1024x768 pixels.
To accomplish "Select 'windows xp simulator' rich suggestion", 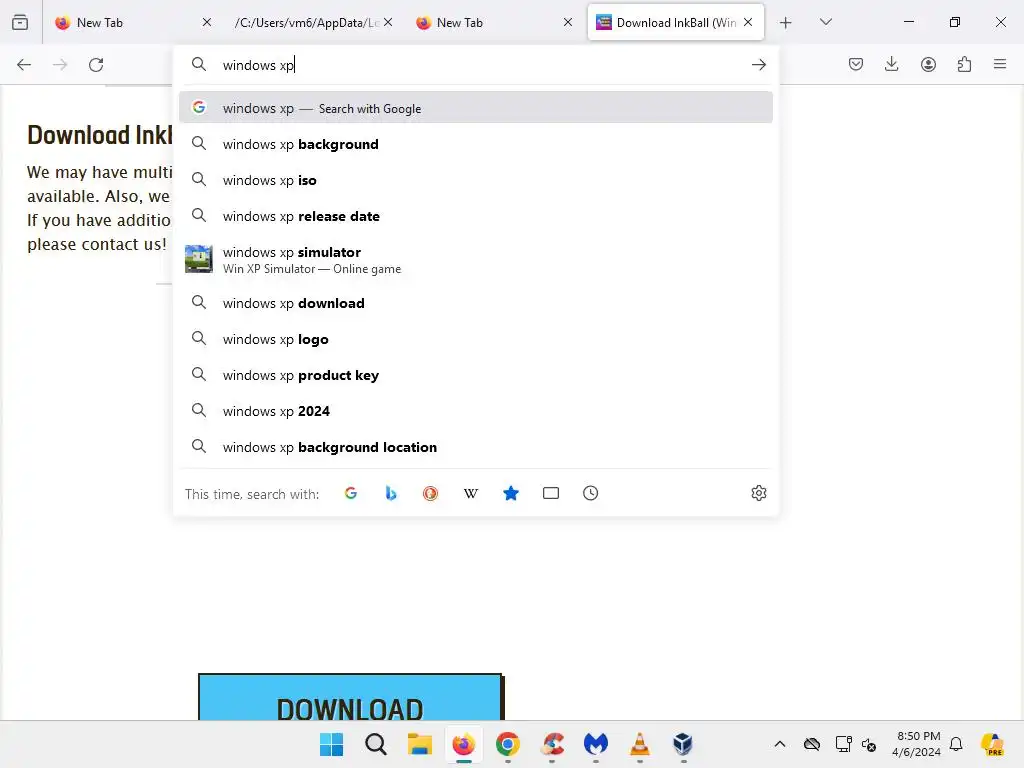I will point(475,259).
